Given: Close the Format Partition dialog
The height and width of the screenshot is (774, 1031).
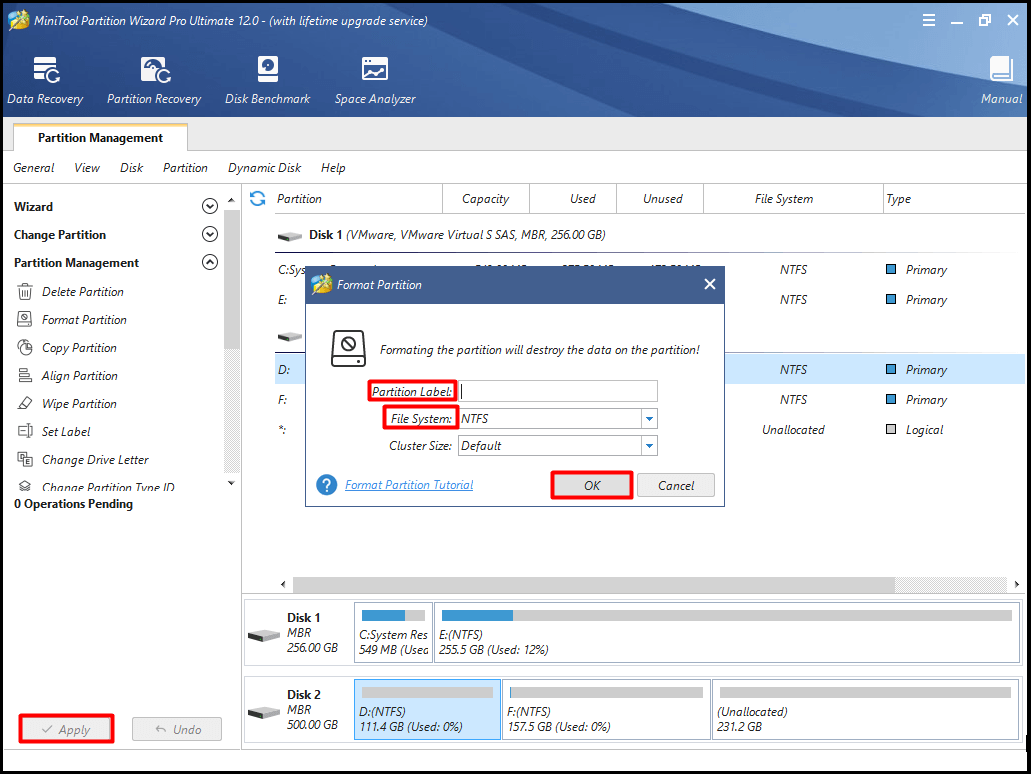Looking at the screenshot, I should click(709, 284).
